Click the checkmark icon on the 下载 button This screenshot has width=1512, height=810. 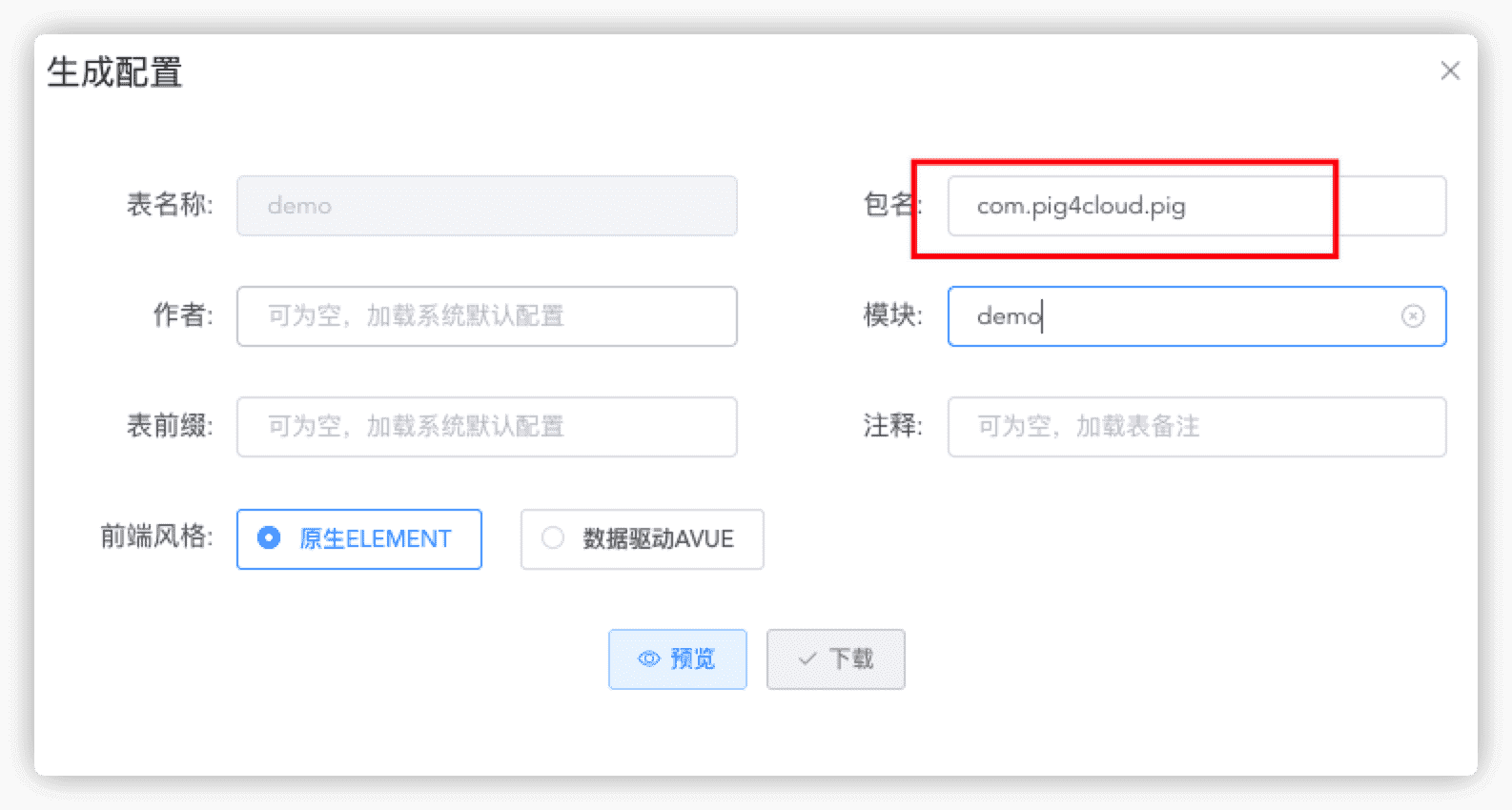tap(807, 658)
